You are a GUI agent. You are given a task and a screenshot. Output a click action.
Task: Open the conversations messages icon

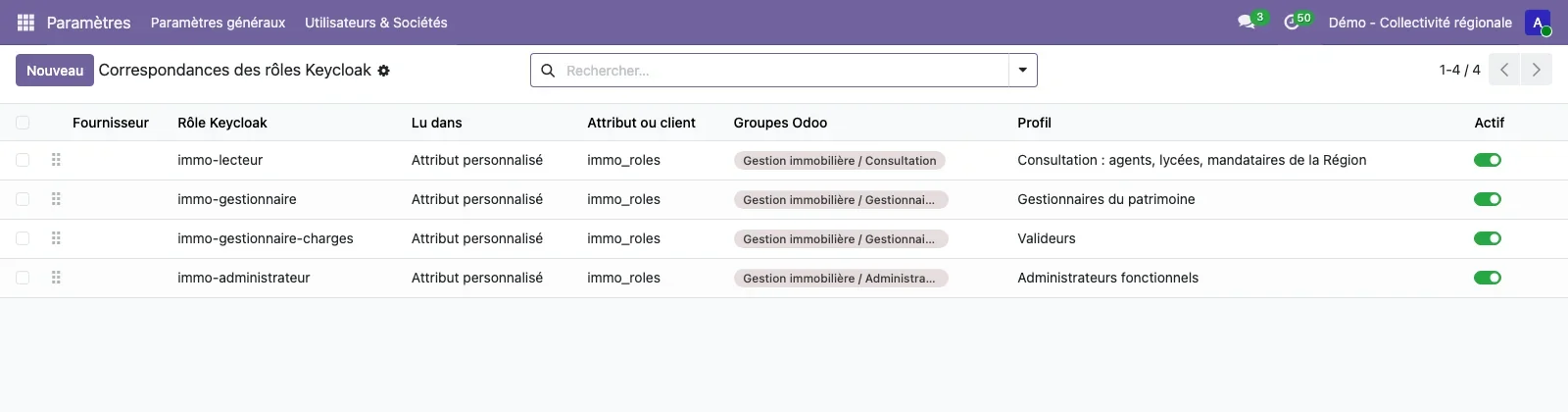(1247, 23)
